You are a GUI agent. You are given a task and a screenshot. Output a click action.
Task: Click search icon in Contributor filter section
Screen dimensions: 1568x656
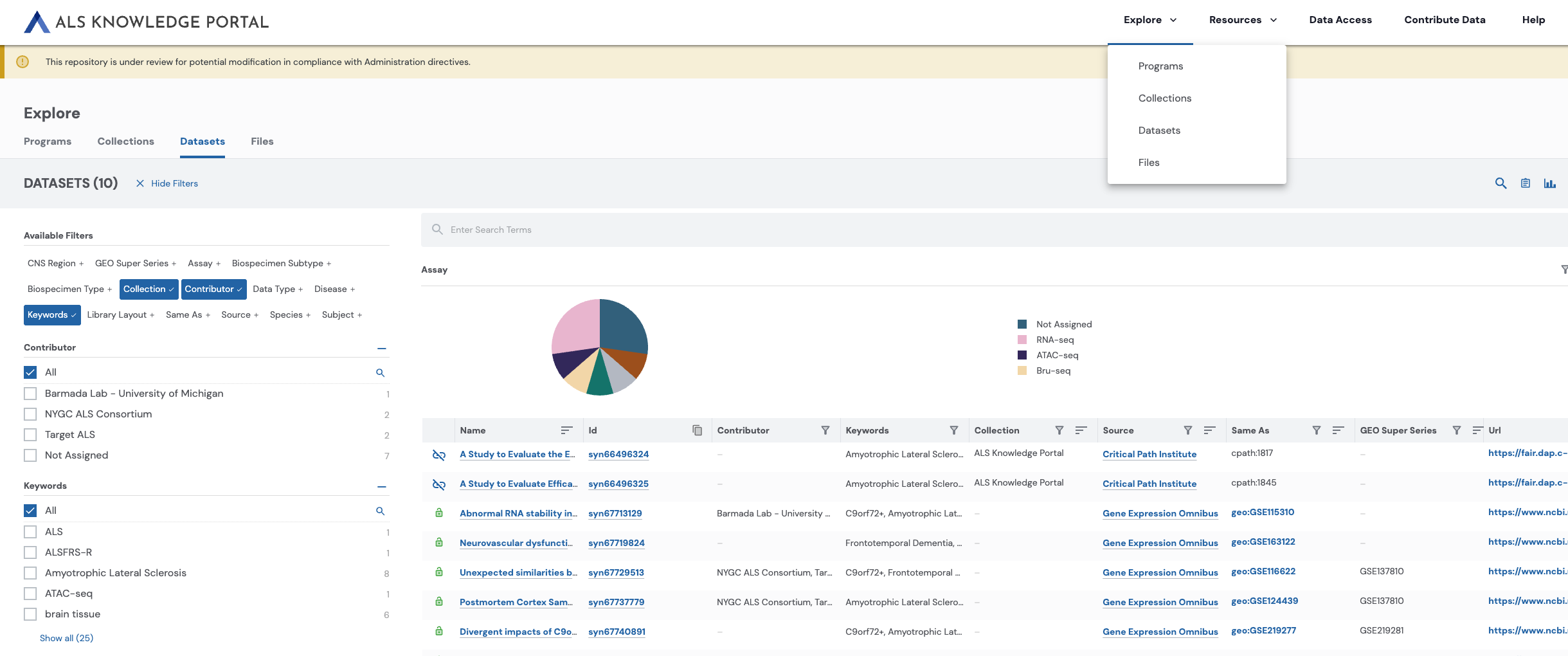click(x=380, y=372)
